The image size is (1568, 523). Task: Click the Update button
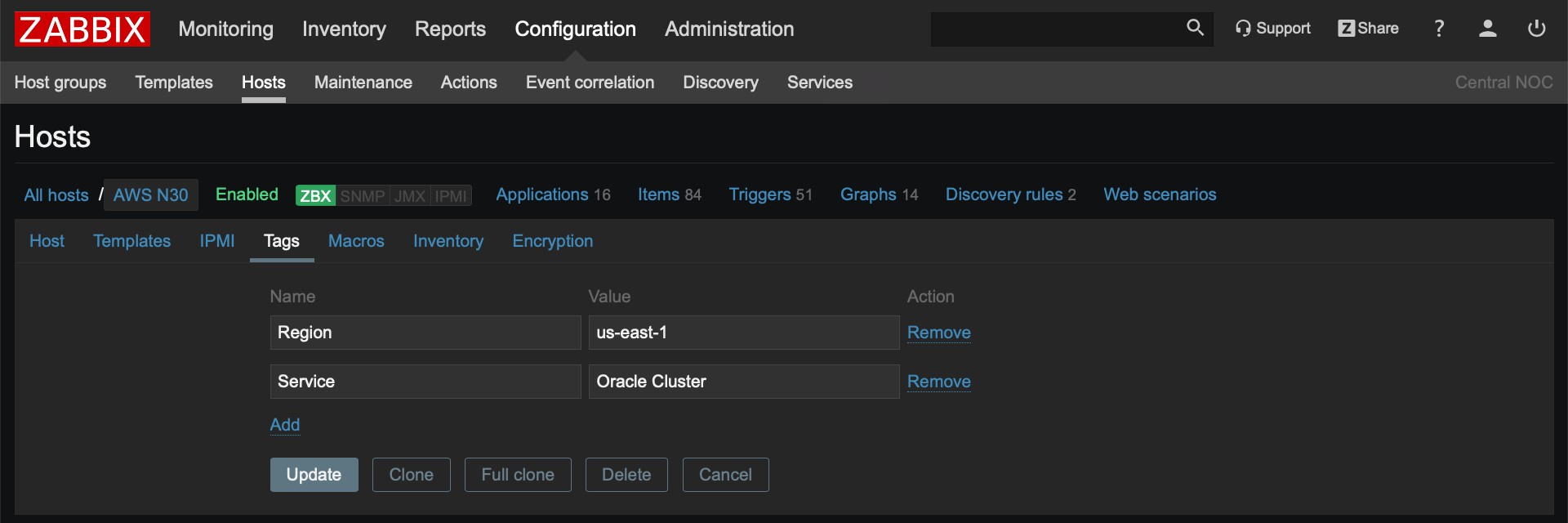[x=314, y=475]
